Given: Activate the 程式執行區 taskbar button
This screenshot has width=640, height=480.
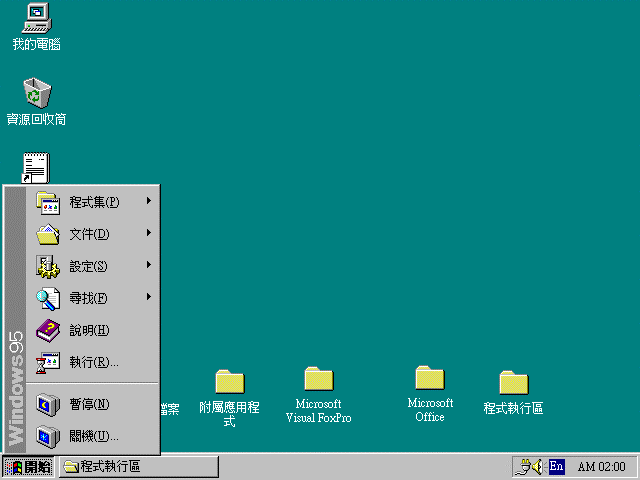Looking at the screenshot, I should coord(139,467).
